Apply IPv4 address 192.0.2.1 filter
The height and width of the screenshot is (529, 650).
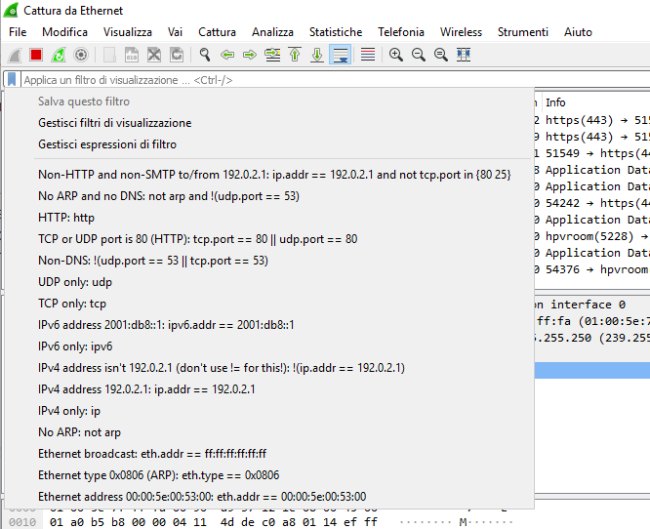tap(269, 390)
